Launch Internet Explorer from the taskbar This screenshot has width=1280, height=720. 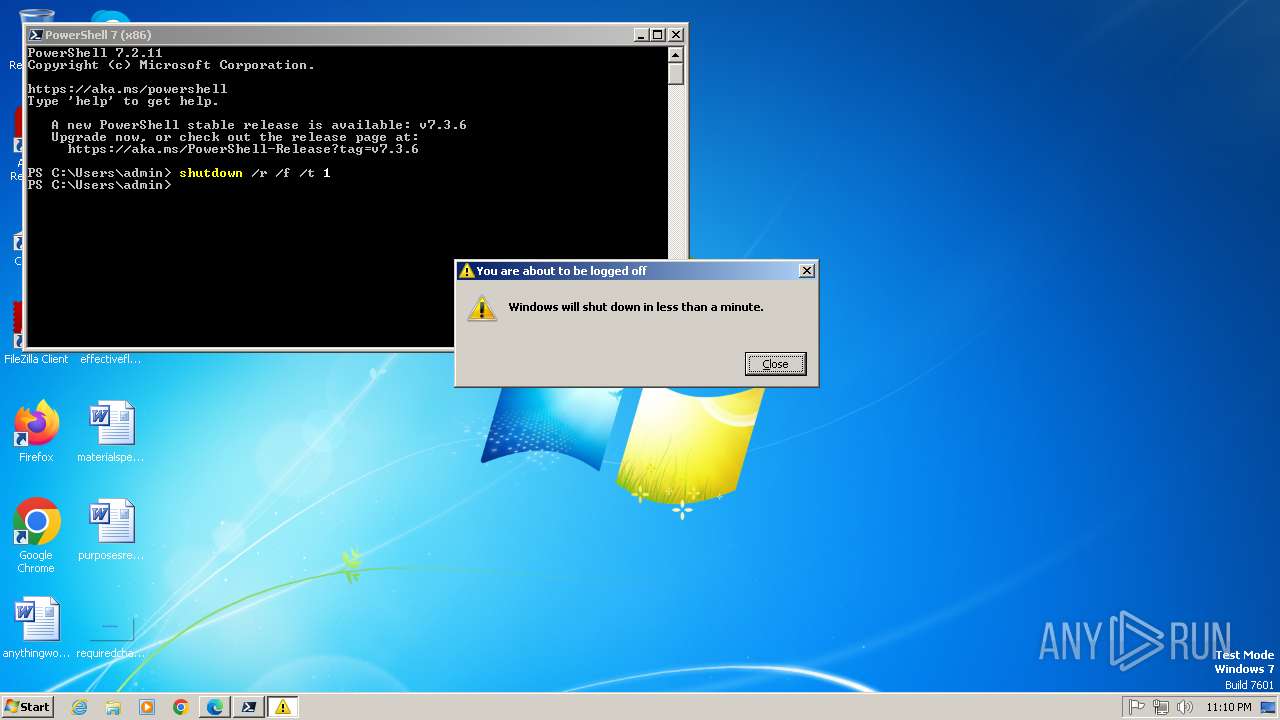[79, 707]
